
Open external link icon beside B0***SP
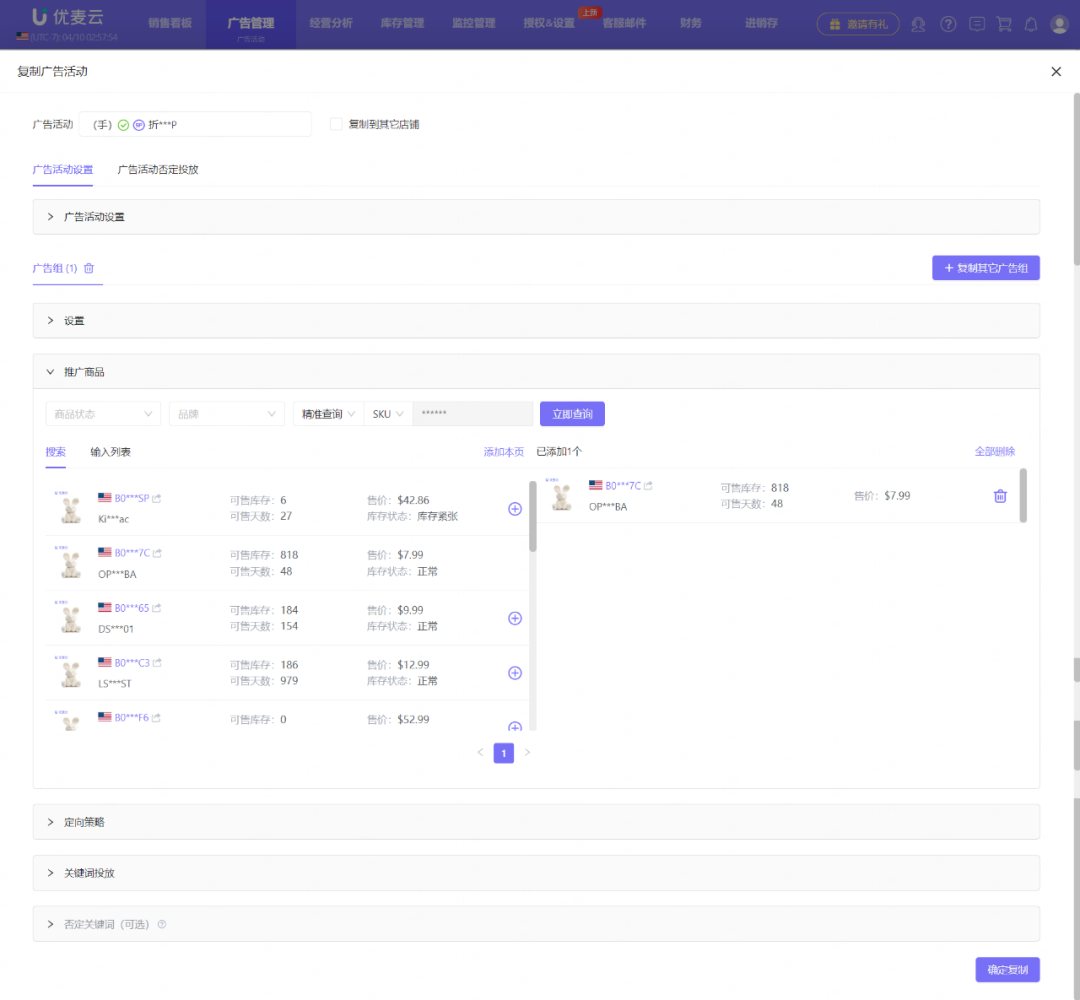point(157,498)
